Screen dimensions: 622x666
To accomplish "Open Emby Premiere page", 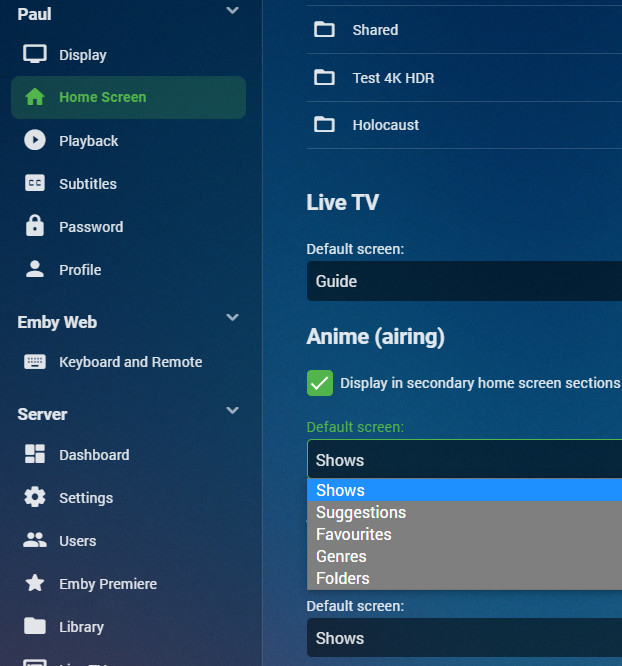I will tap(108, 584).
